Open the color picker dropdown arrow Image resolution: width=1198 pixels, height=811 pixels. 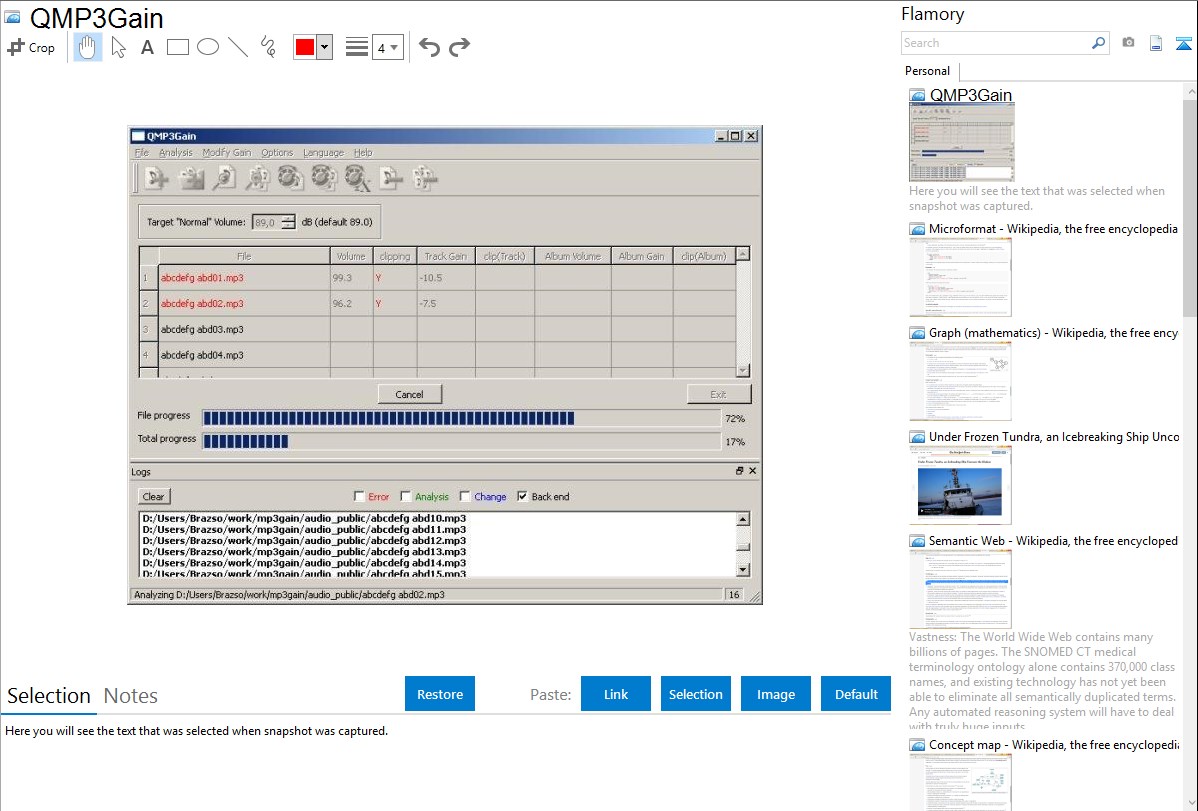[x=325, y=47]
